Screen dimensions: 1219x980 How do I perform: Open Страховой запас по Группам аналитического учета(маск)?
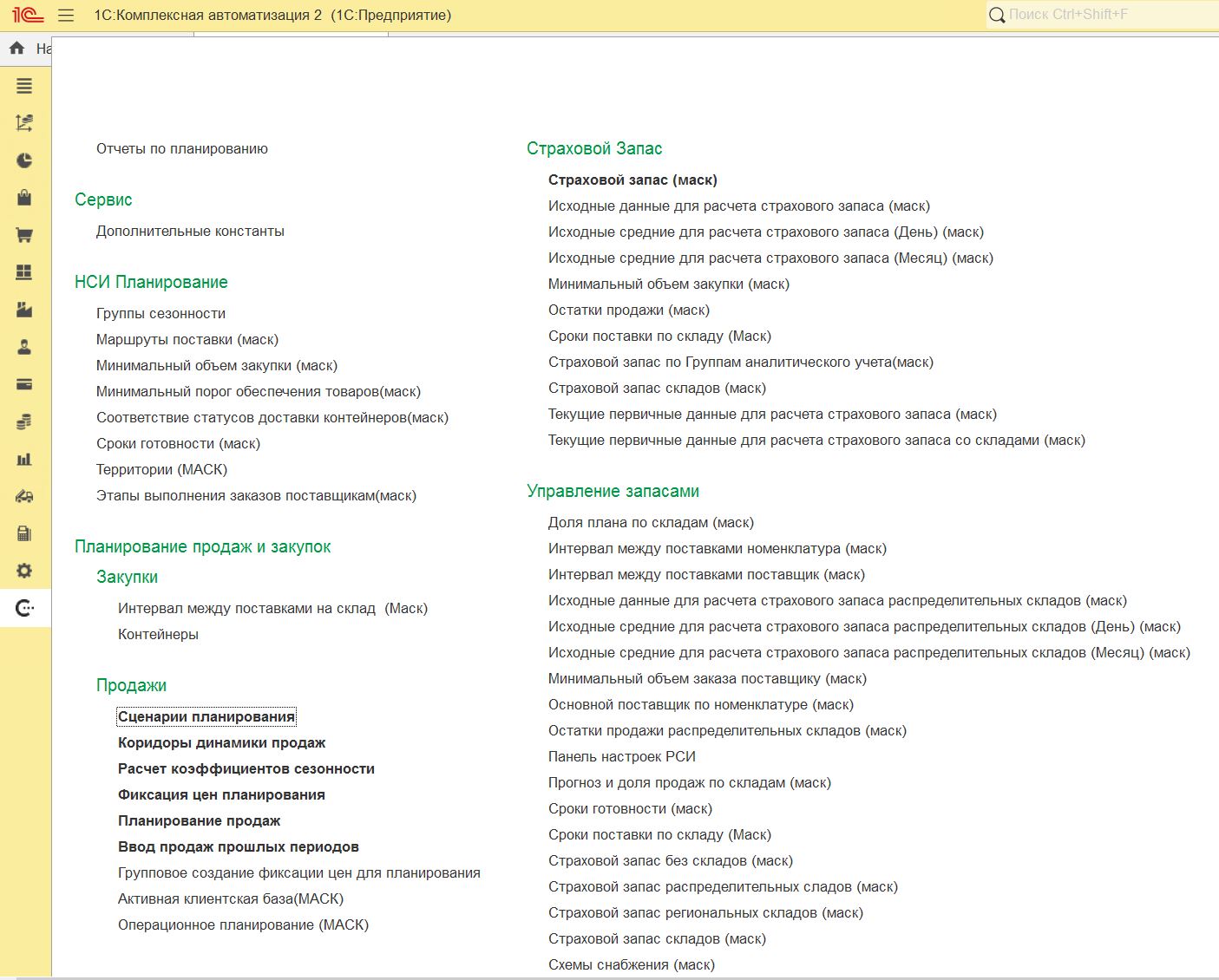click(x=741, y=363)
